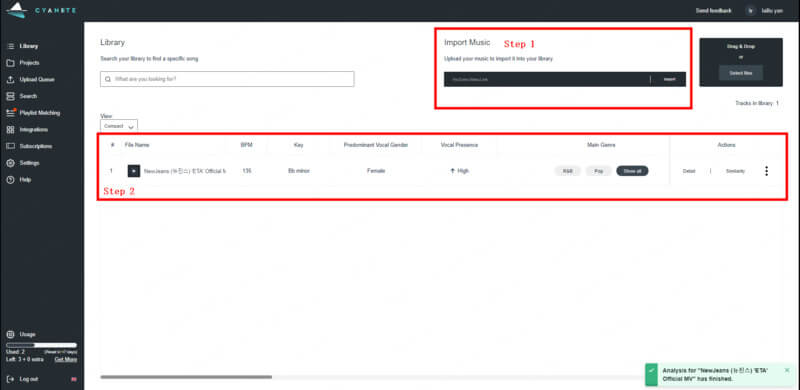Click the R&B genre tag

pos(567,171)
